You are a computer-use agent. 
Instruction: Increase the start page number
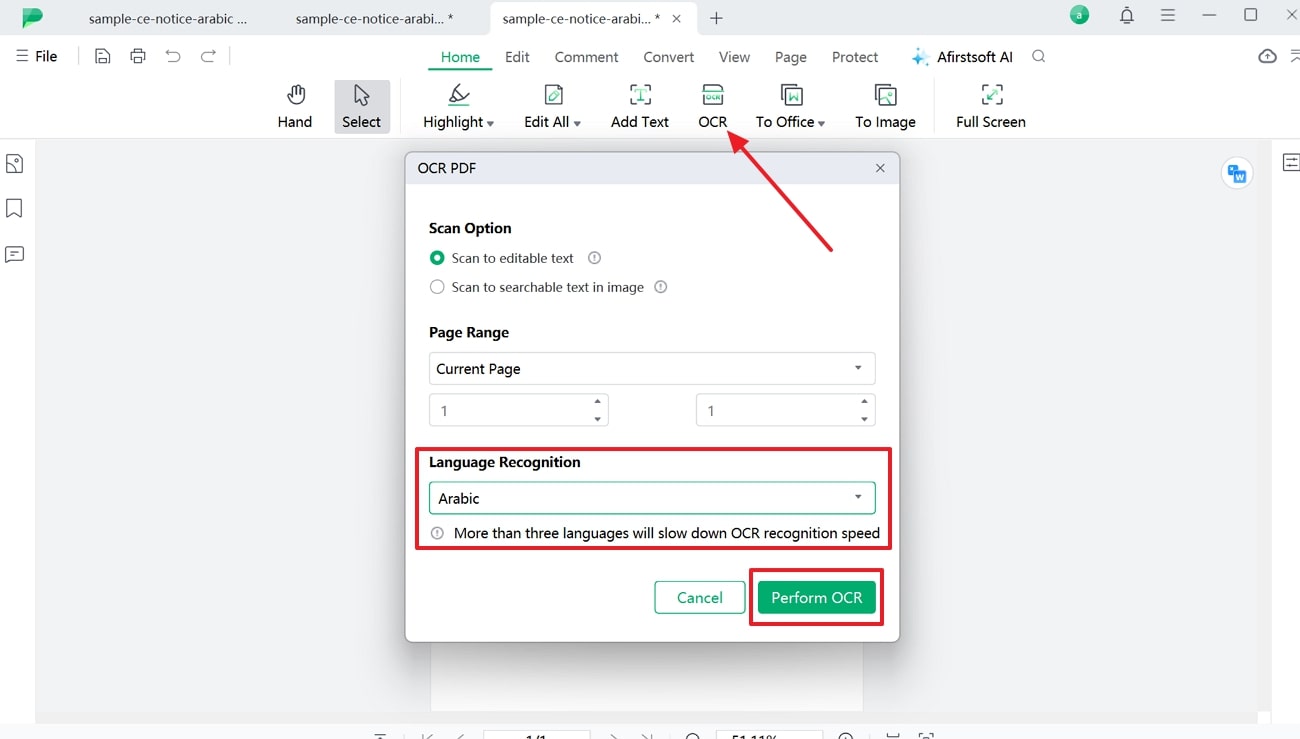[x=597, y=402]
